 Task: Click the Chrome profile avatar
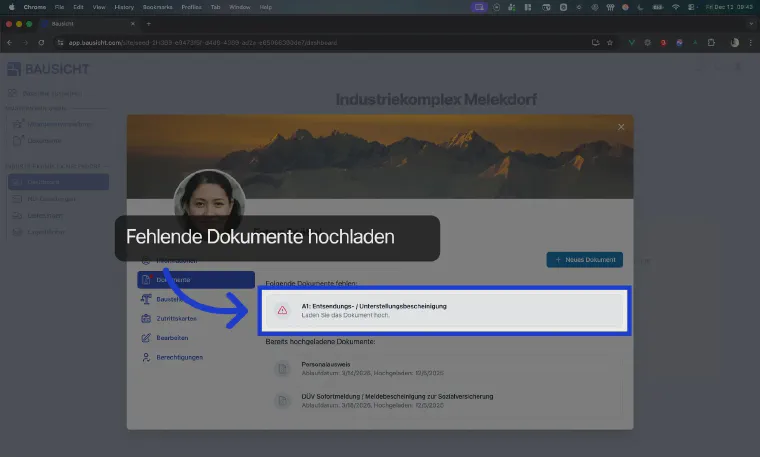click(x=735, y=43)
